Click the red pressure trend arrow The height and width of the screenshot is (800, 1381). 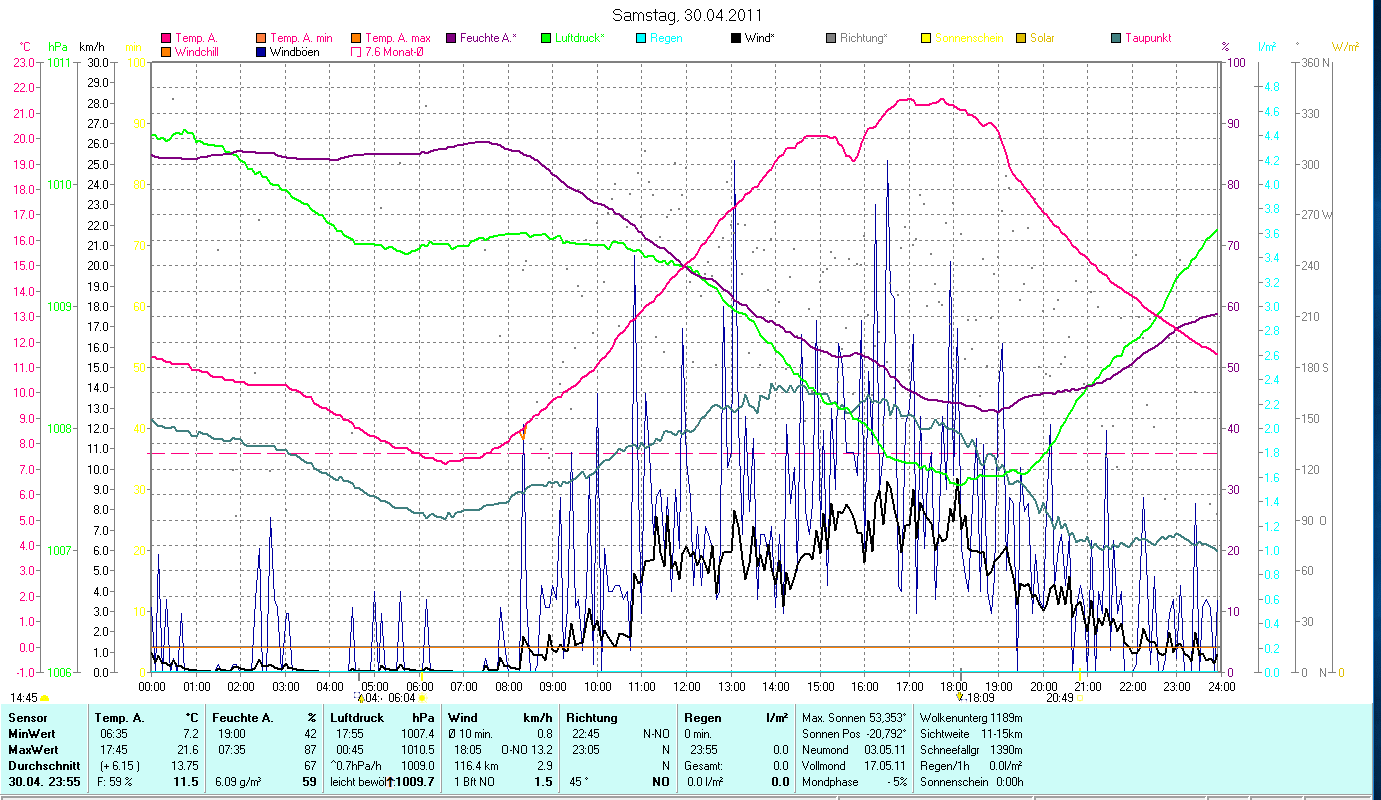tap(391, 781)
